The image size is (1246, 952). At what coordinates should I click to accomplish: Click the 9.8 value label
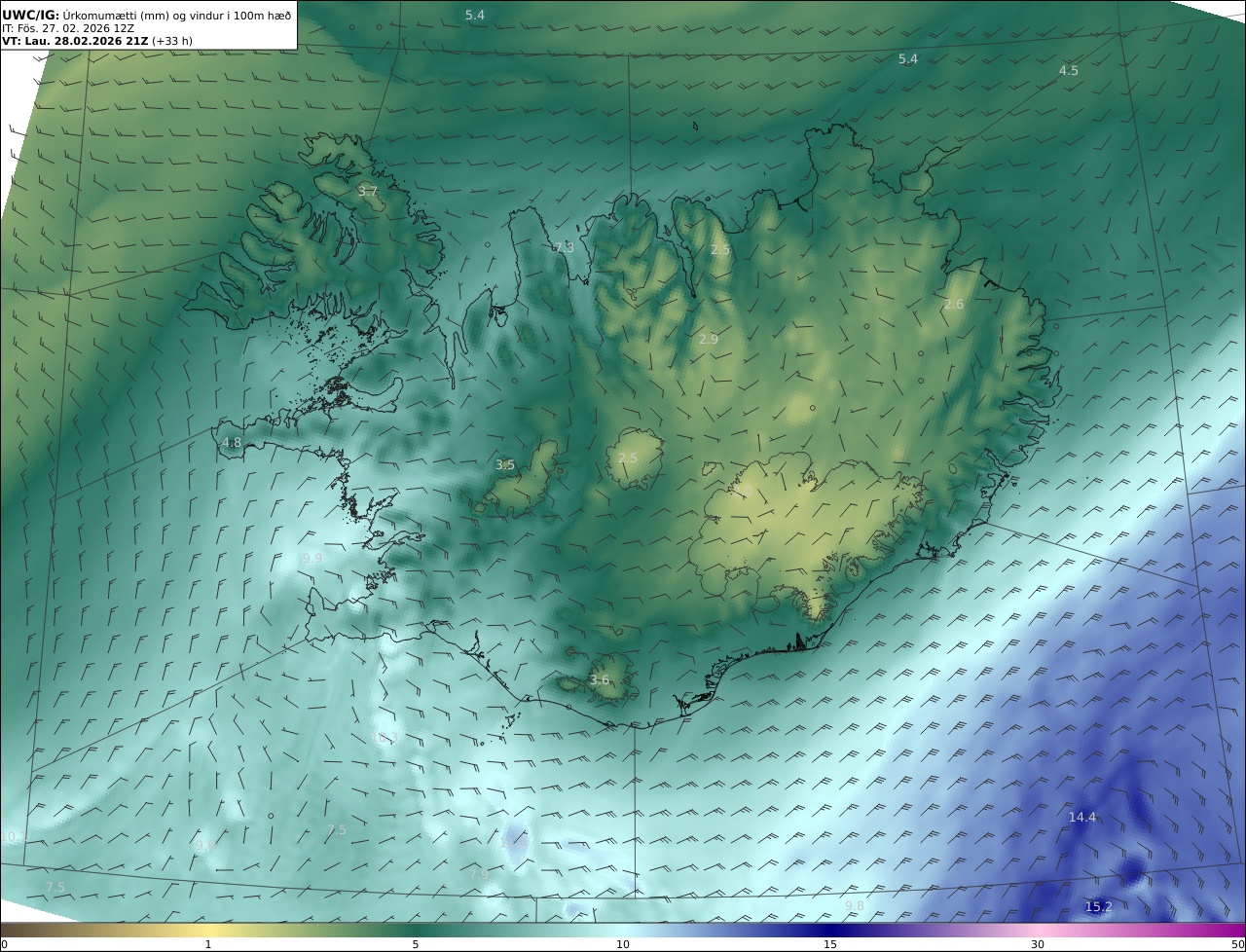tap(855, 906)
